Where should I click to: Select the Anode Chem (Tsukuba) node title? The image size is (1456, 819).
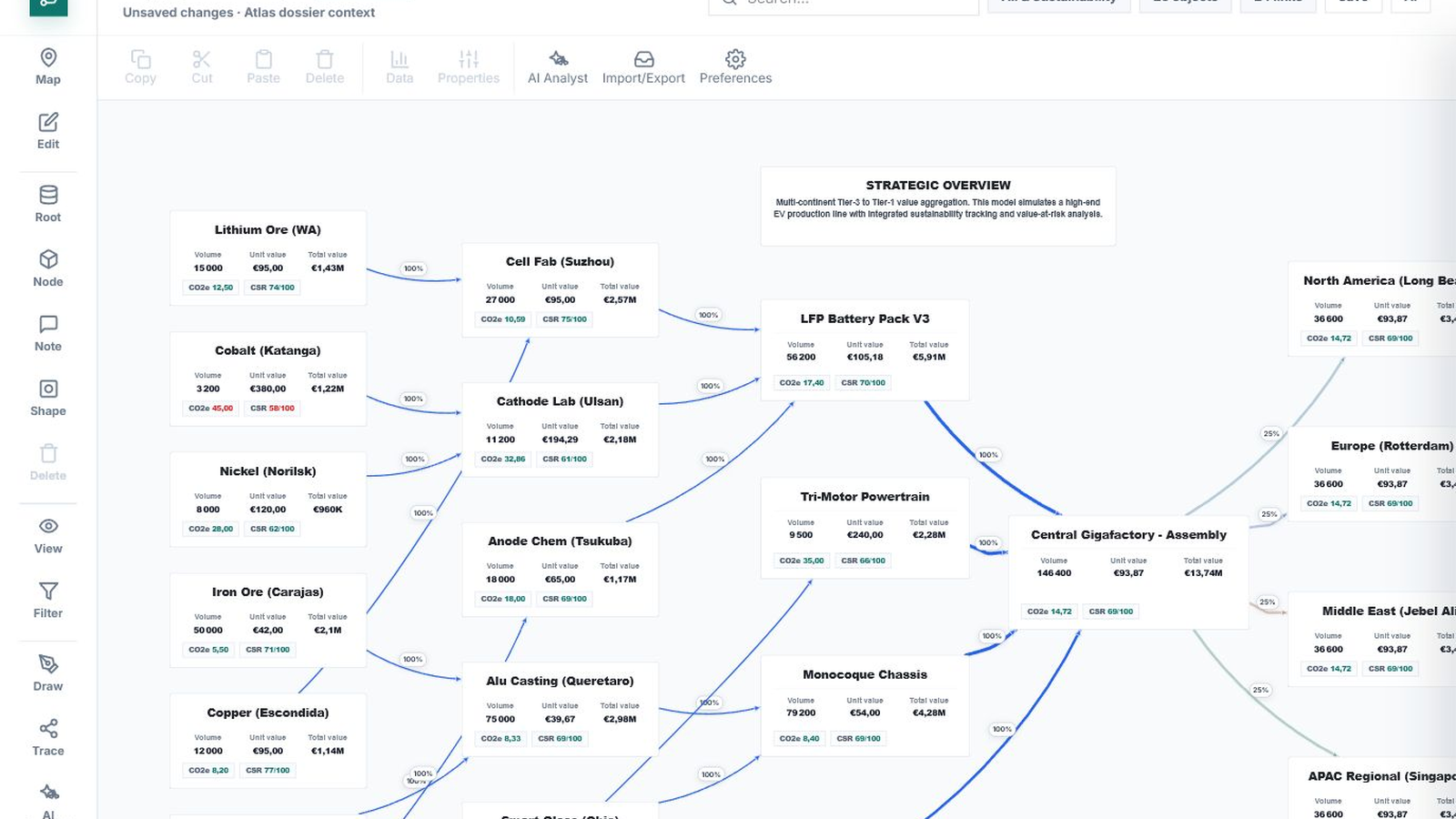coord(560,541)
